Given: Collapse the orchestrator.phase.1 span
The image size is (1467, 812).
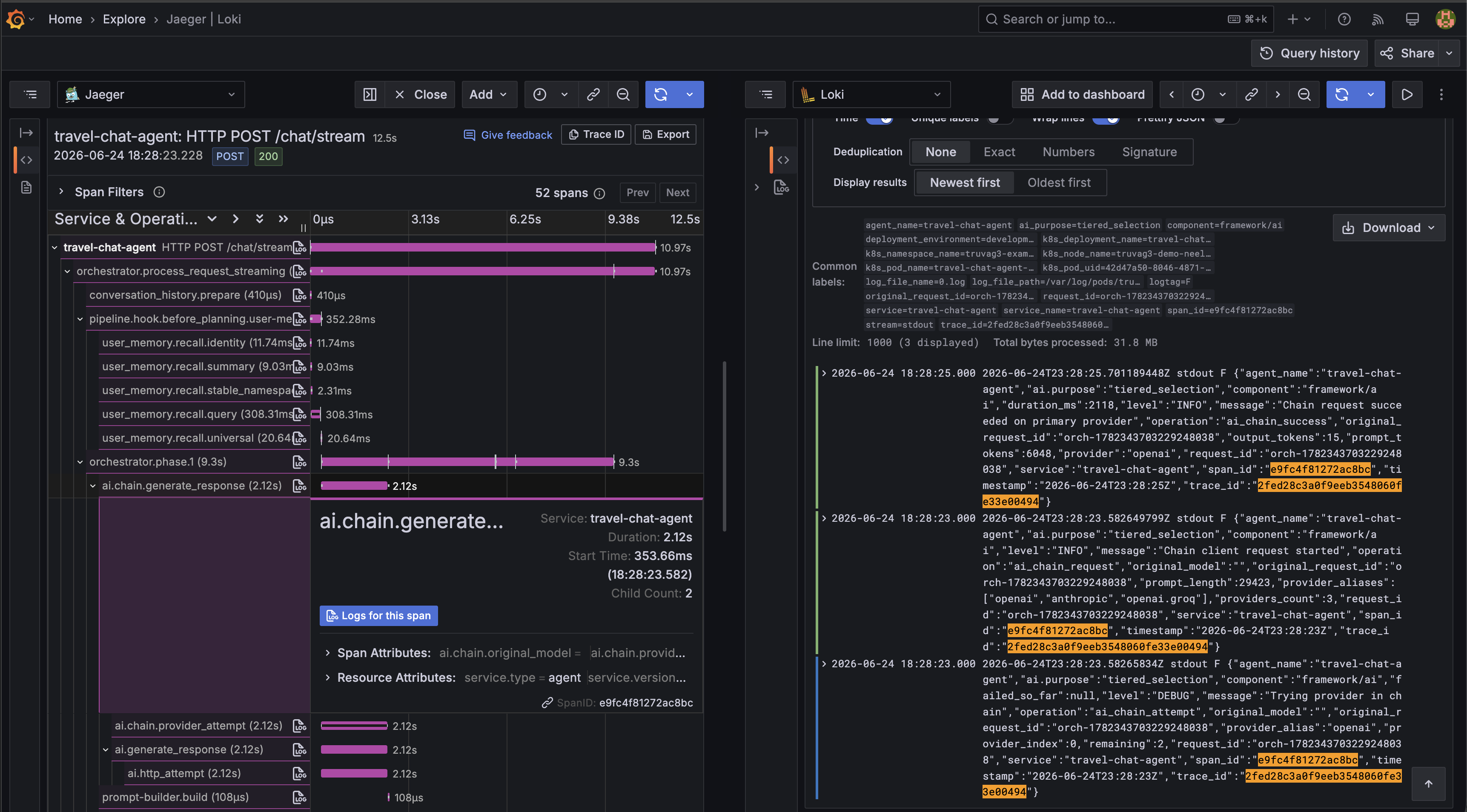Looking at the screenshot, I should tap(80, 462).
